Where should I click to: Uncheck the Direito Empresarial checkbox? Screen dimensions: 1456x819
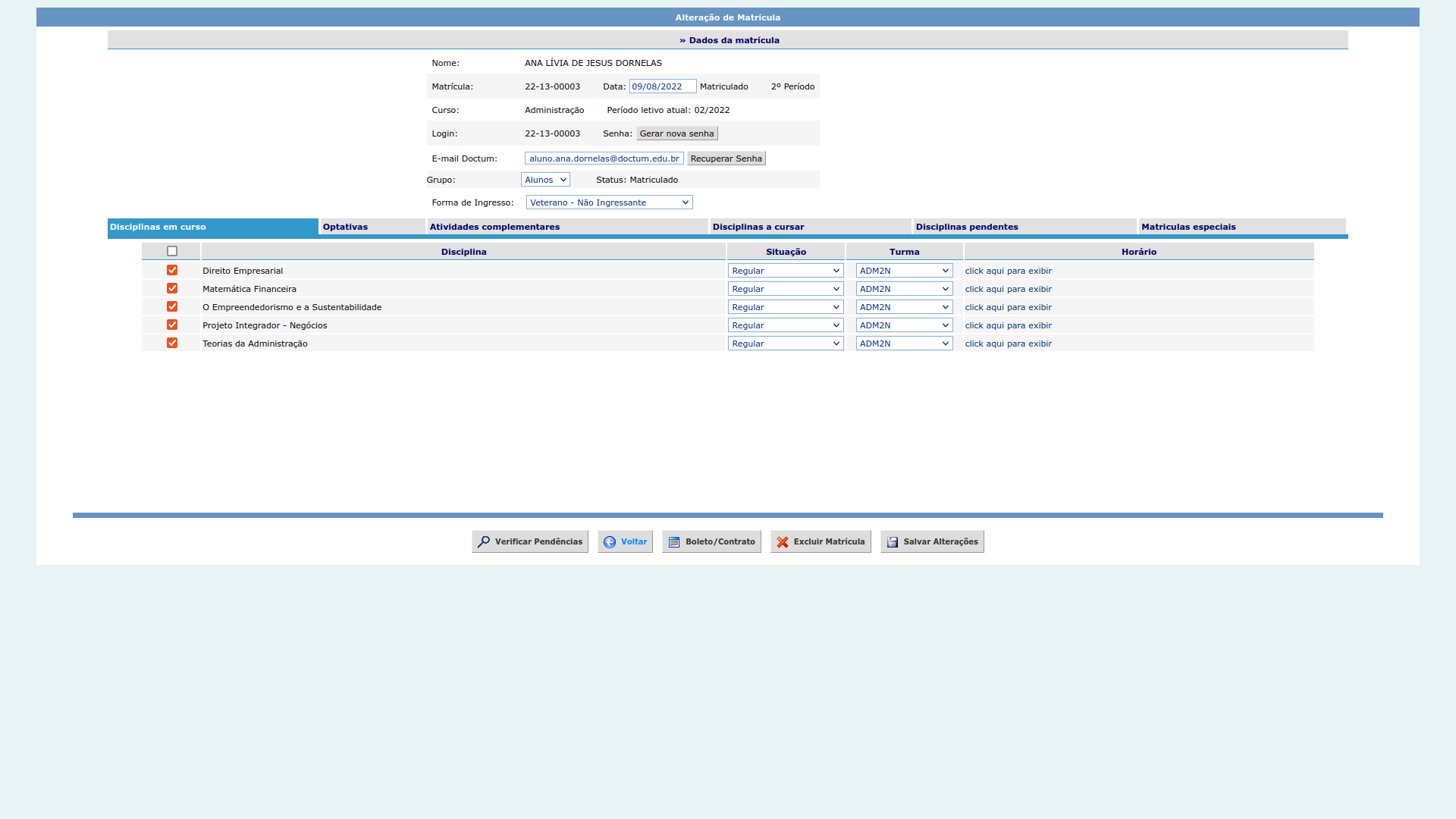[172, 271]
